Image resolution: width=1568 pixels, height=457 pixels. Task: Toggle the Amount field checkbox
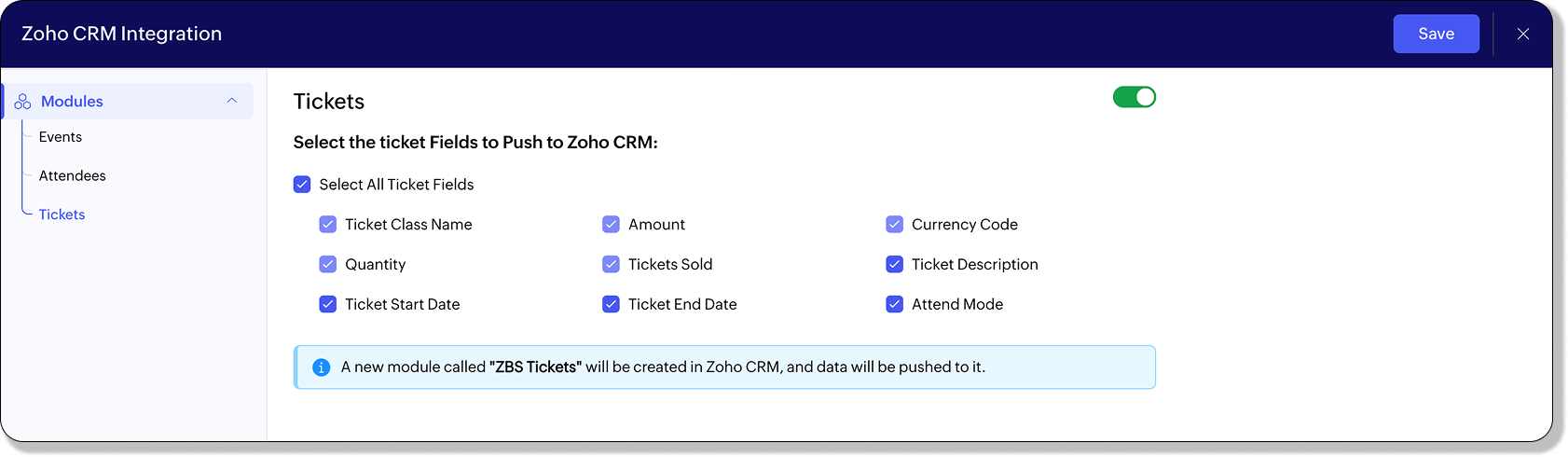pyautogui.click(x=612, y=225)
